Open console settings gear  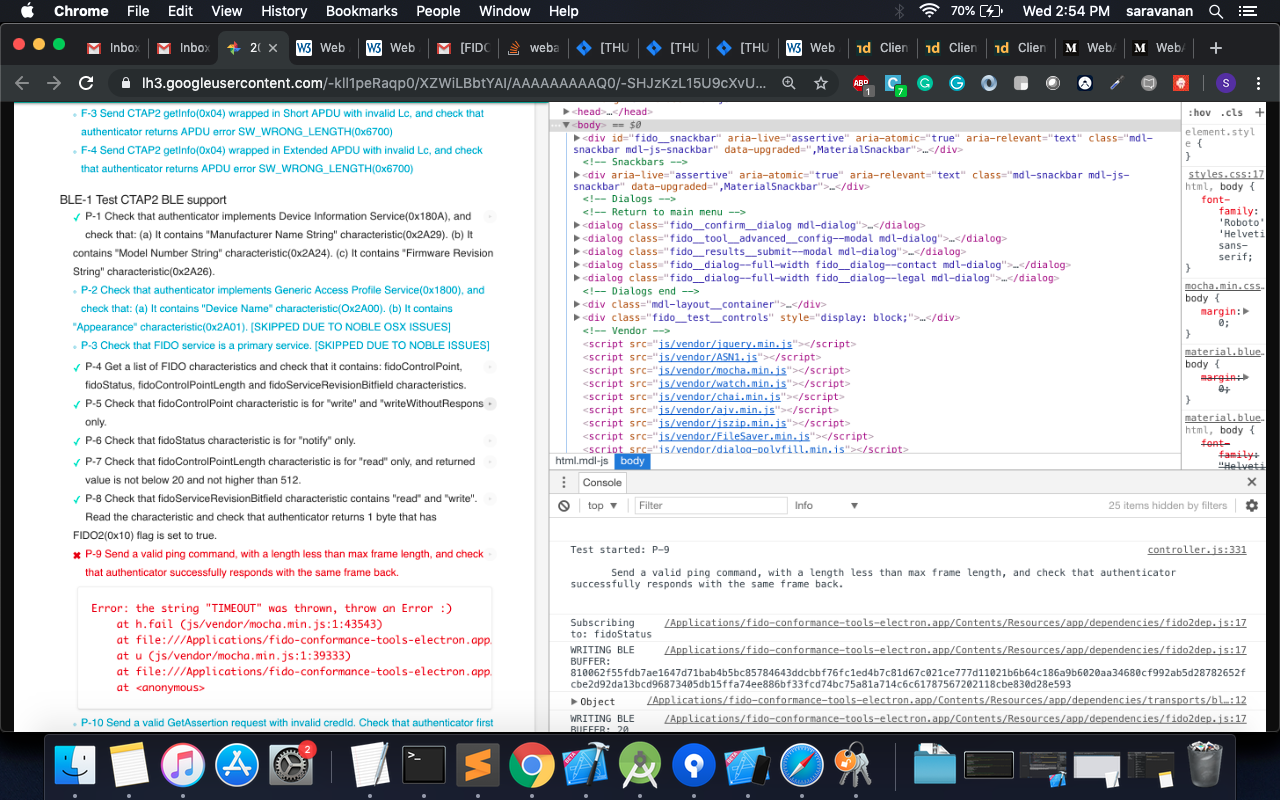(x=1252, y=506)
